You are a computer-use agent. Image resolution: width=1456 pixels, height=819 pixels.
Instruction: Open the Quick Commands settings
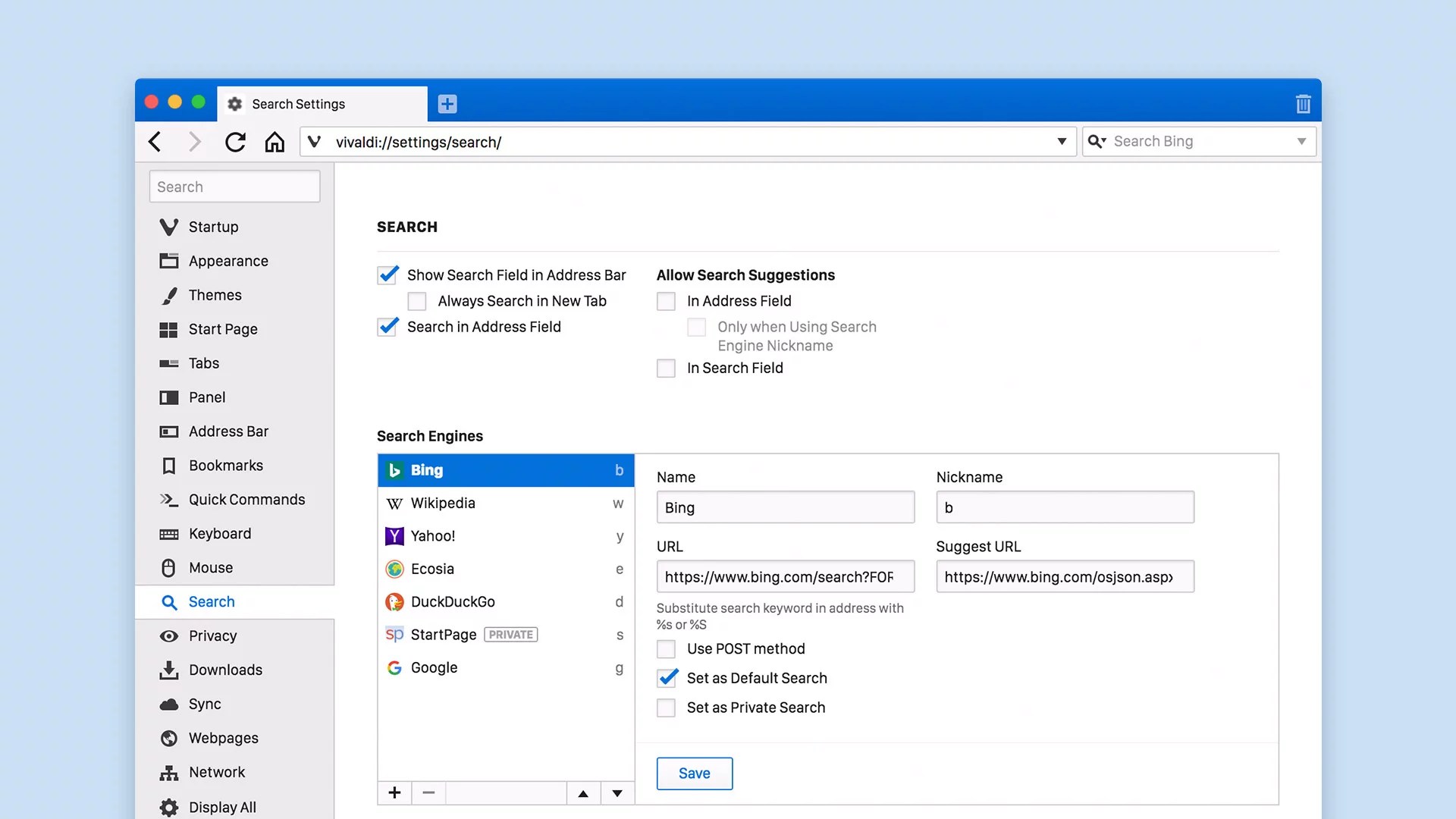coord(246,500)
